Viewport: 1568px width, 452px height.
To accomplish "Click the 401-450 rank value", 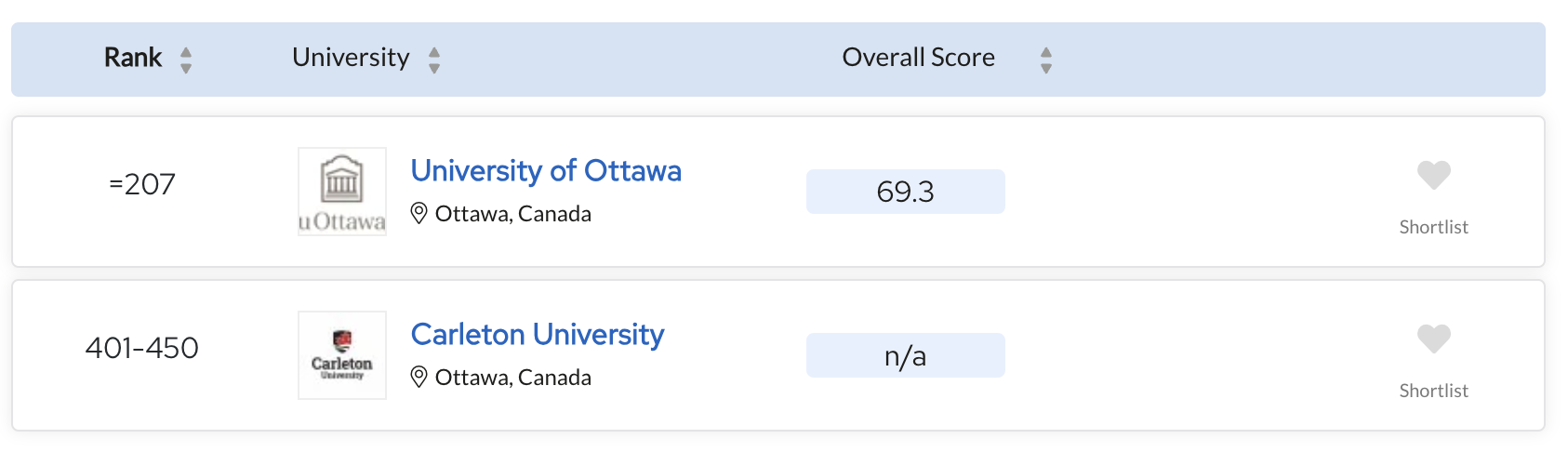I will coord(142,348).
